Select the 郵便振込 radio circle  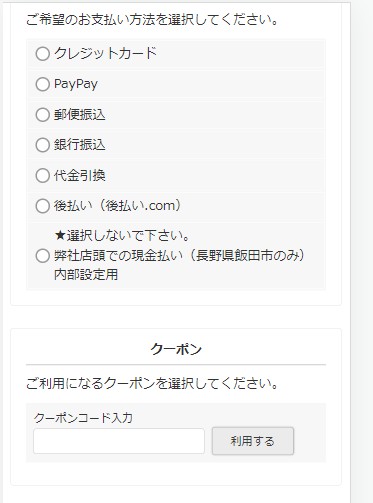(43, 115)
